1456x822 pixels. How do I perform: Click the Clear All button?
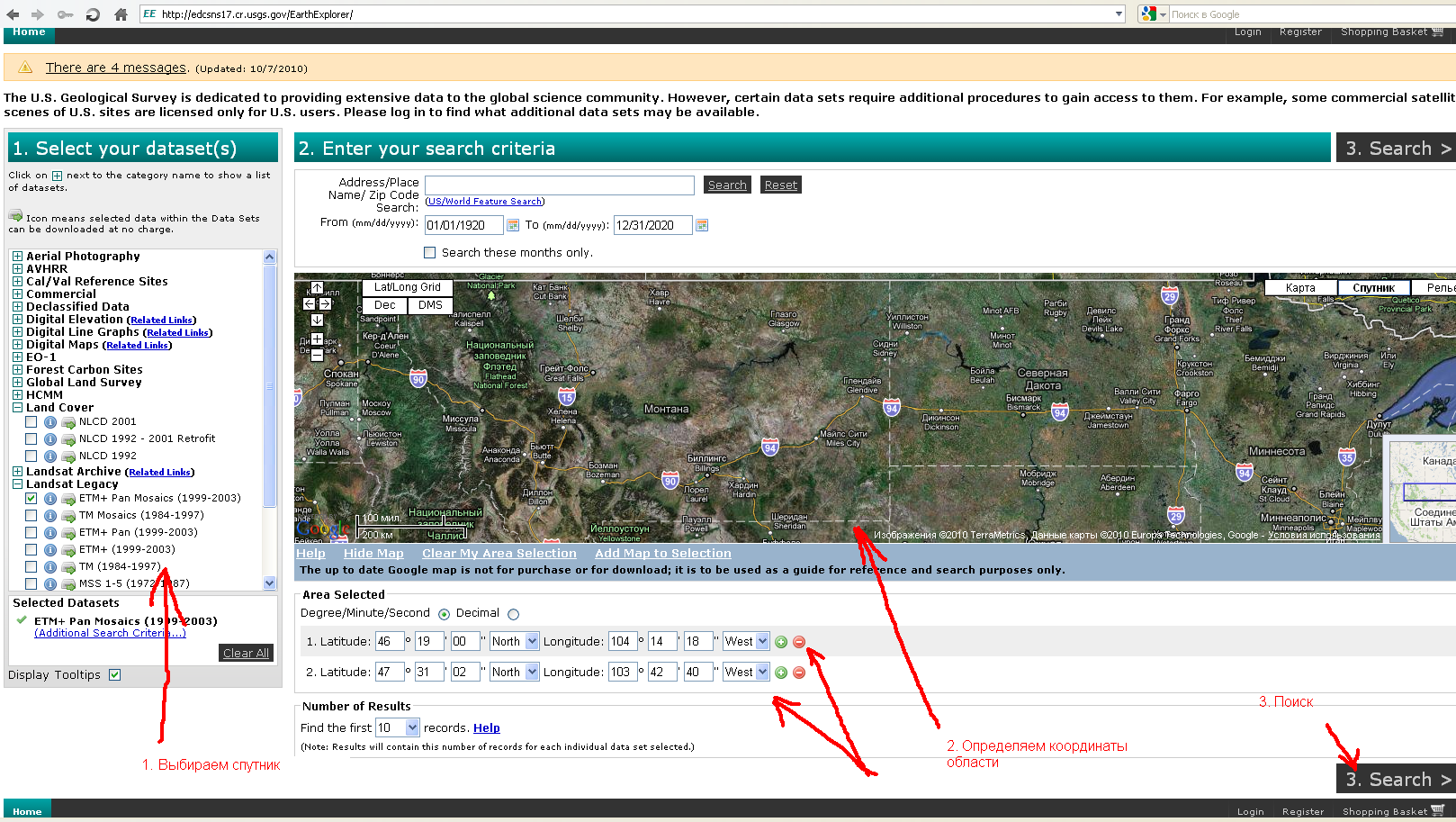246,653
